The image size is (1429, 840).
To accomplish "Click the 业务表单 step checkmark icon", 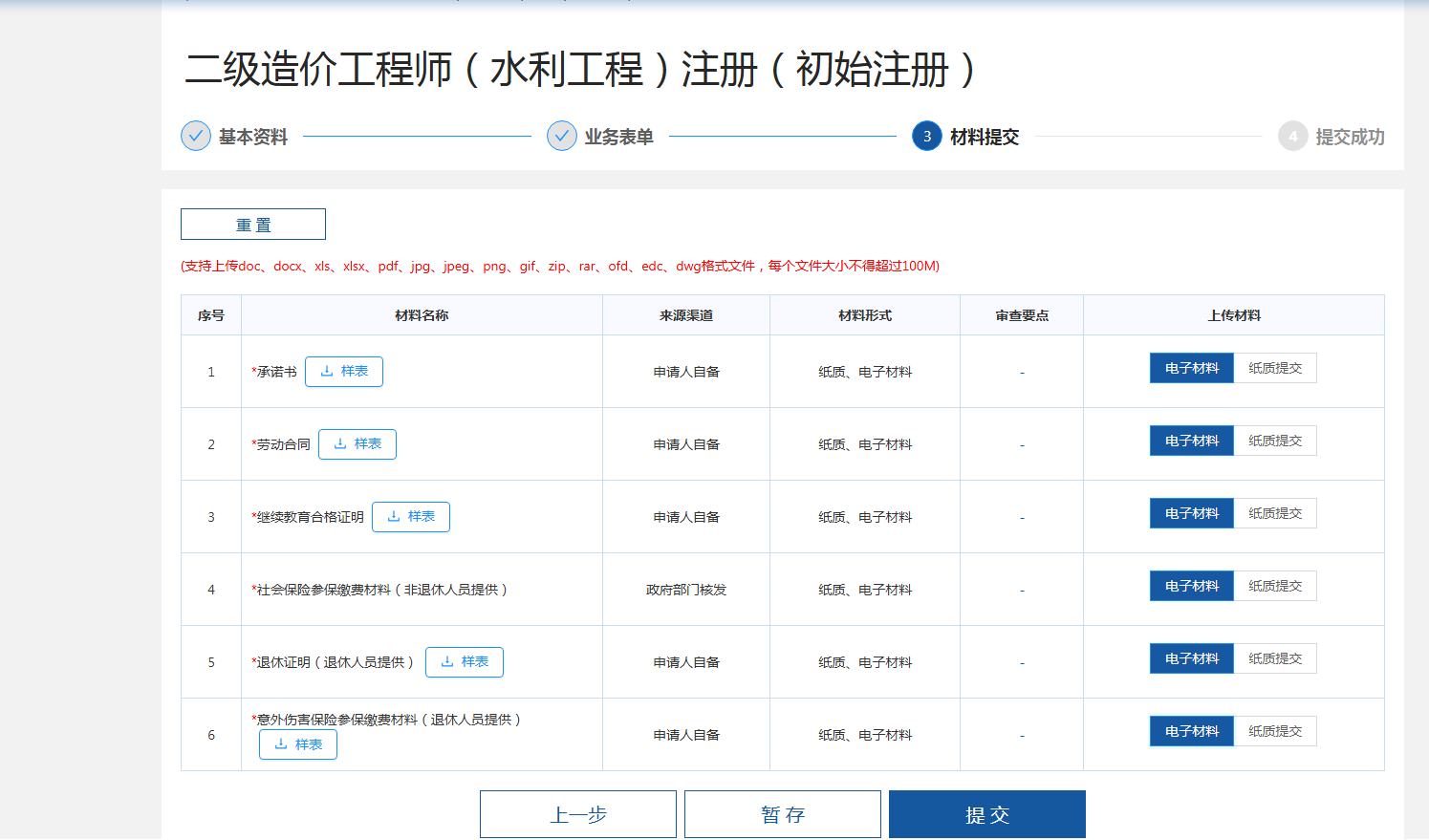I will pos(562,137).
